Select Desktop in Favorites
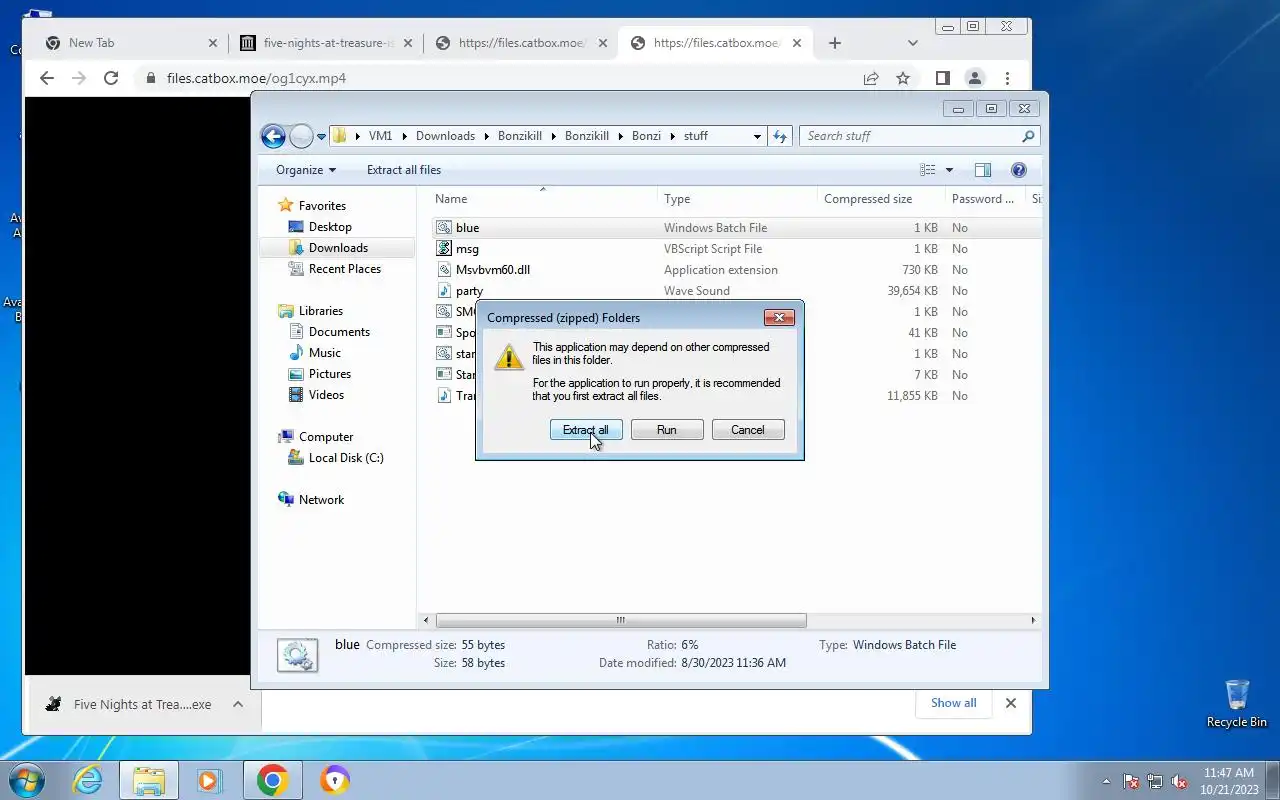Viewport: 1280px width, 800px height. coord(330,227)
